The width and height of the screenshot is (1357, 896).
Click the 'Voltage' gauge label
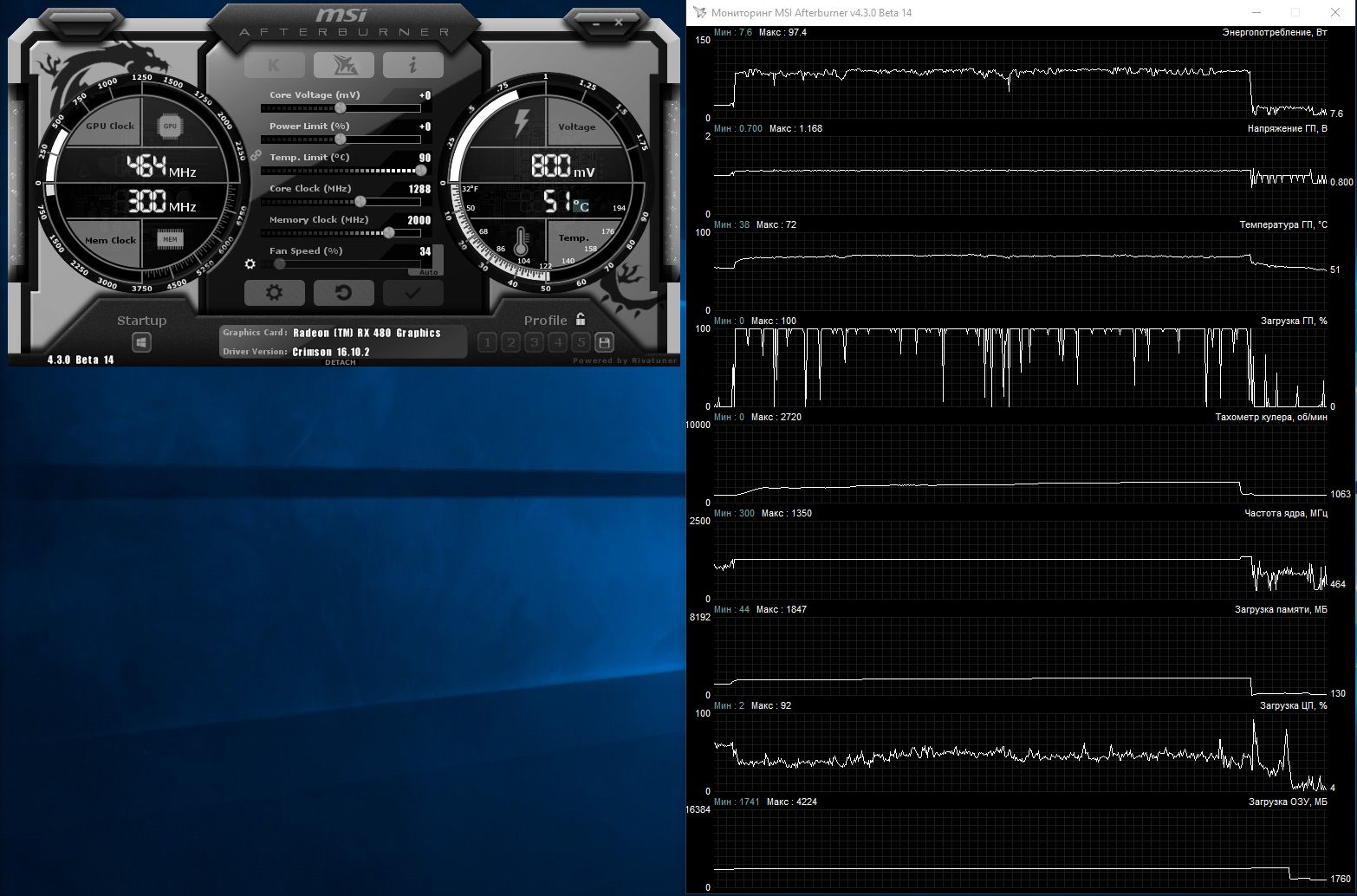click(x=576, y=127)
